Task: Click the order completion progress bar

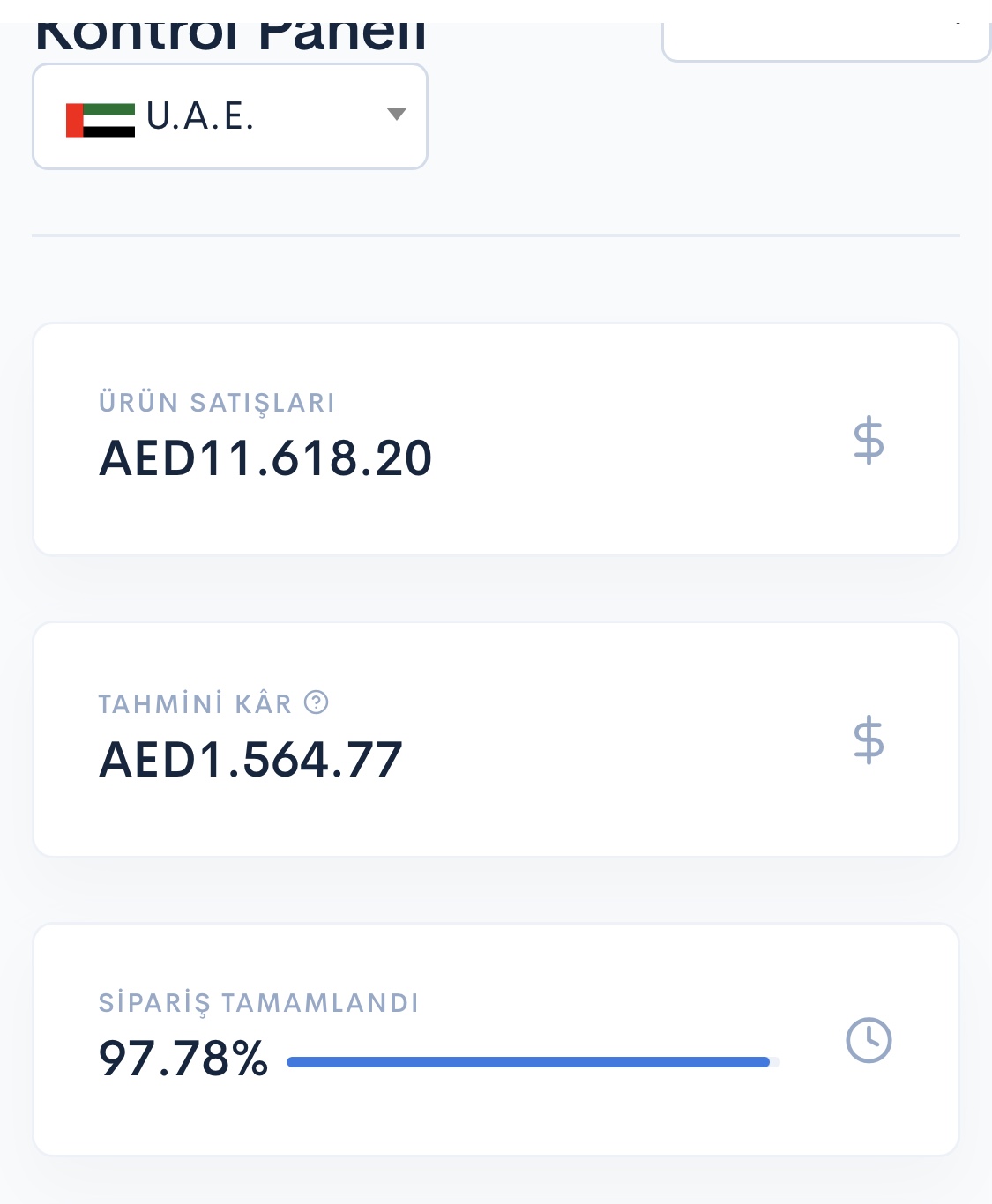Action: pos(533,1062)
